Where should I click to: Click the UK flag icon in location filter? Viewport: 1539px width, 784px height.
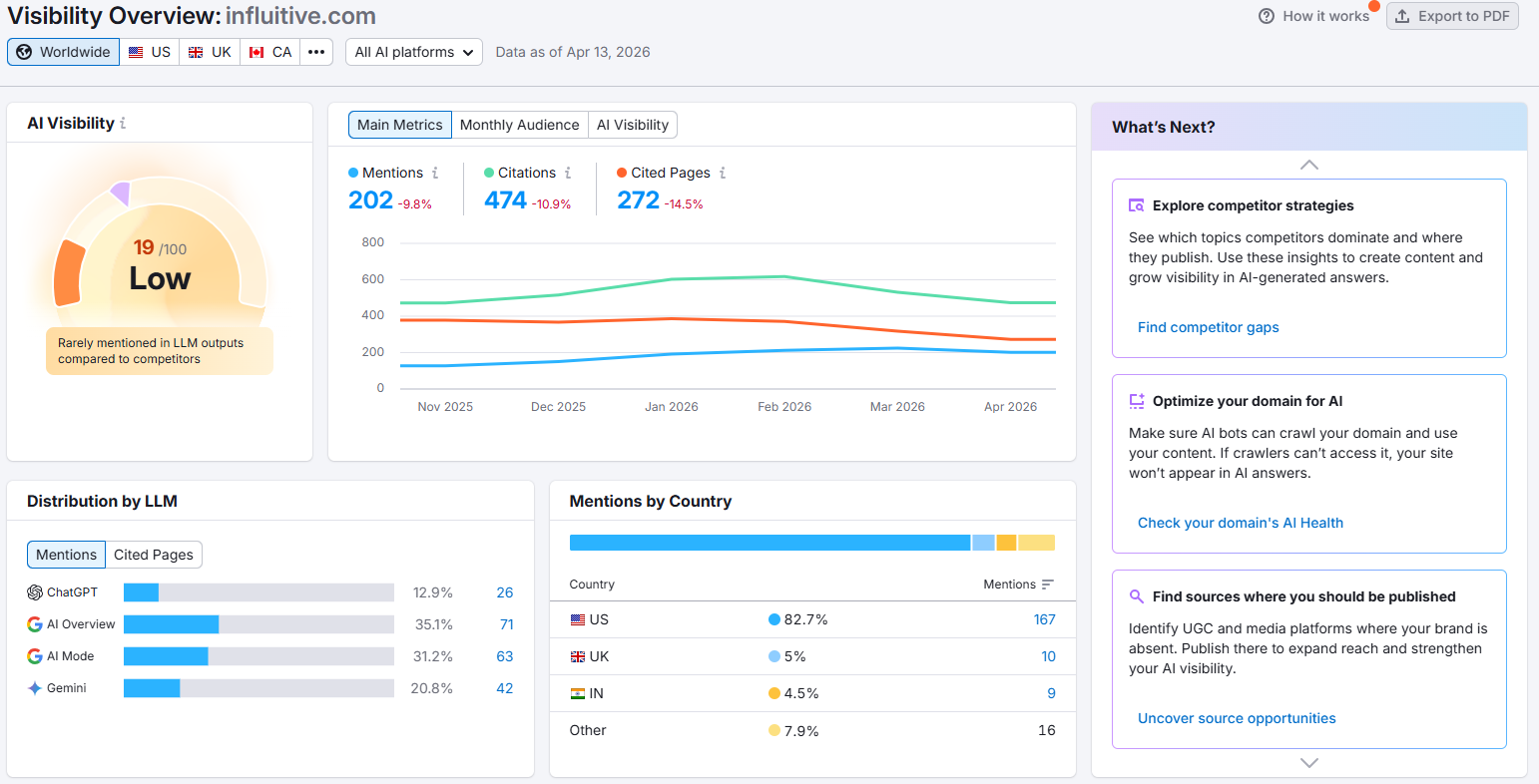click(196, 52)
